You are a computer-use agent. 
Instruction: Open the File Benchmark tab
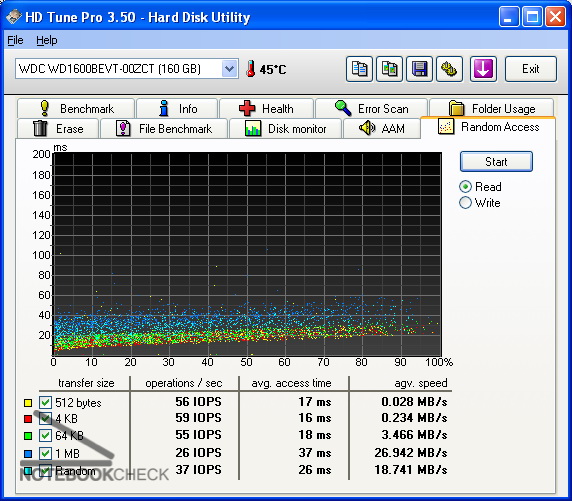tap(164, 128)
